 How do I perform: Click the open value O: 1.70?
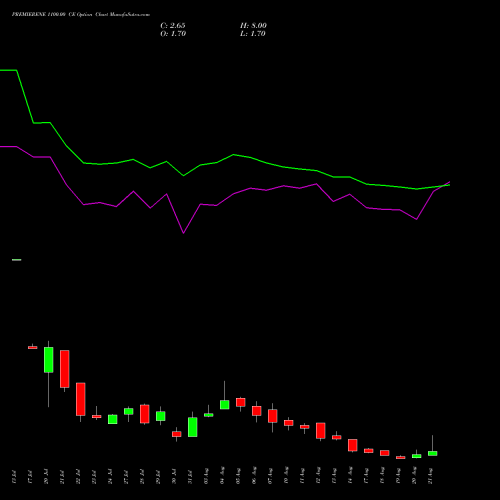[173, 34]
